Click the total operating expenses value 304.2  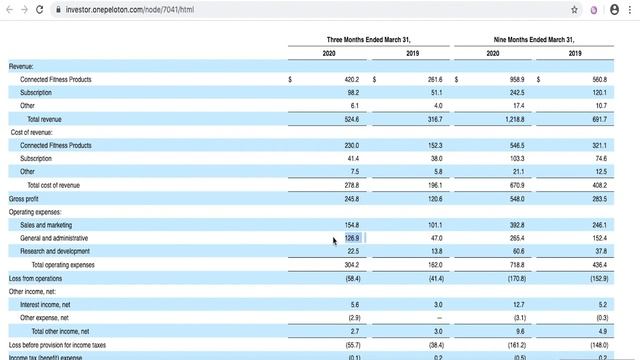click(x=352, y=265)
